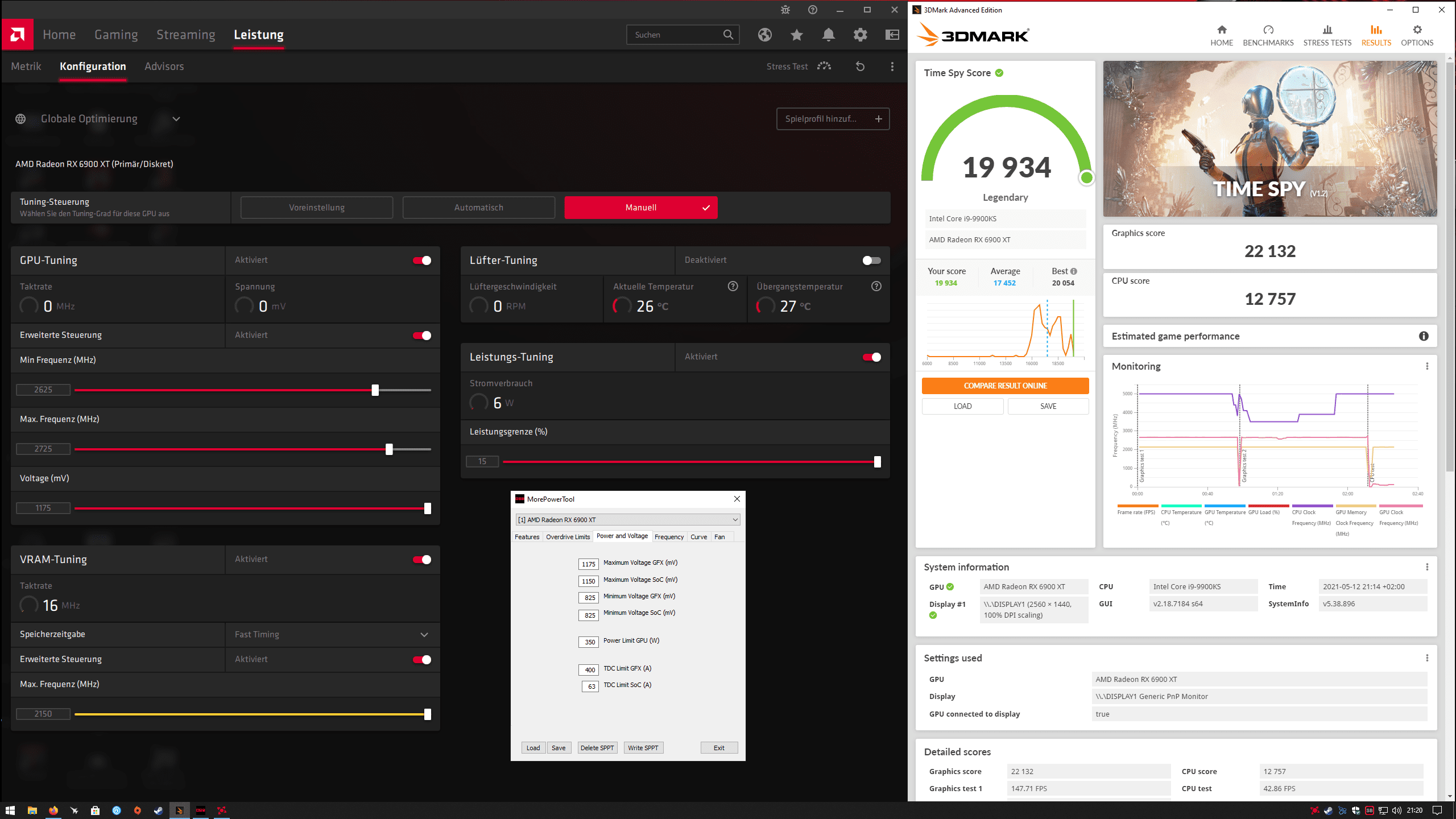Click the Stress Test gauge icon
1456x819 pixels.
point(824,67)
